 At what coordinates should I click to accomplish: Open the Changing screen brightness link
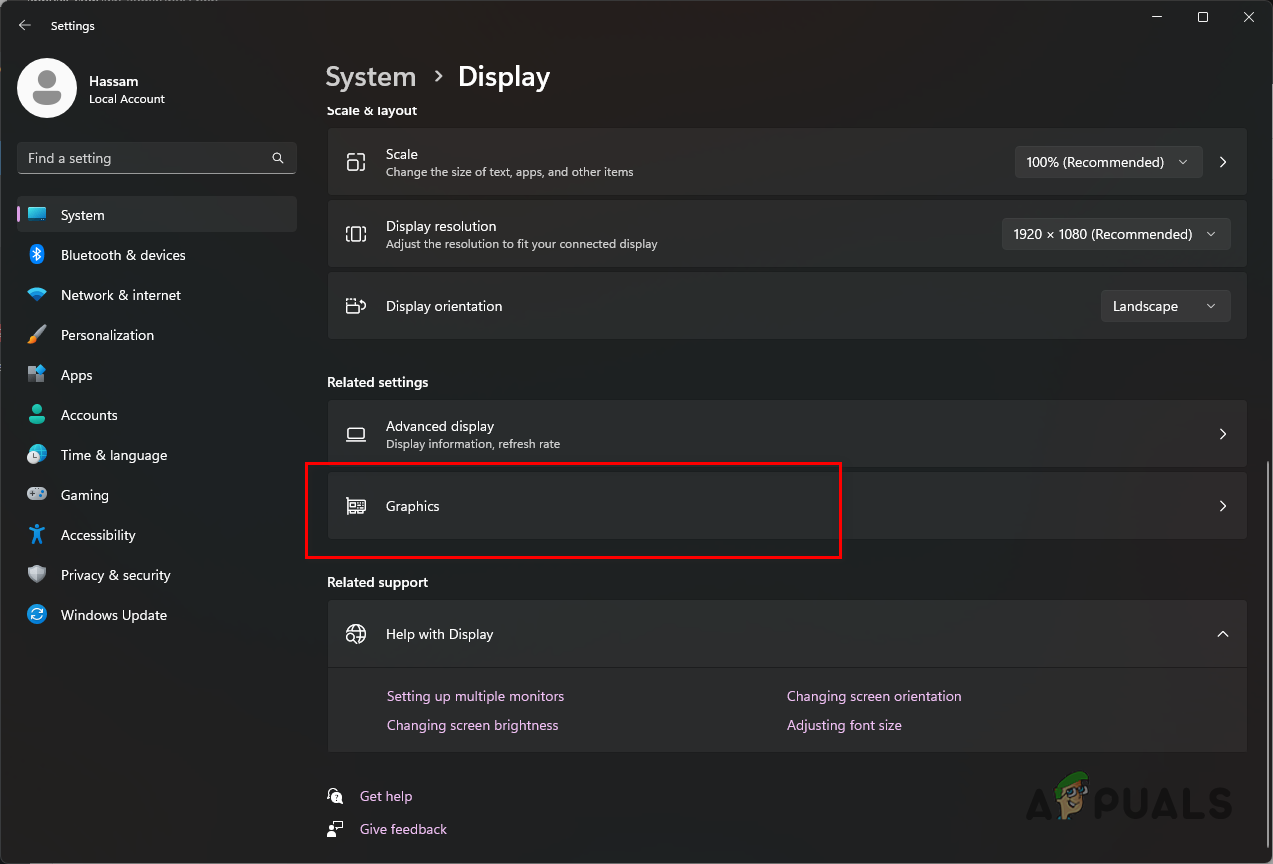pos(472,724)
